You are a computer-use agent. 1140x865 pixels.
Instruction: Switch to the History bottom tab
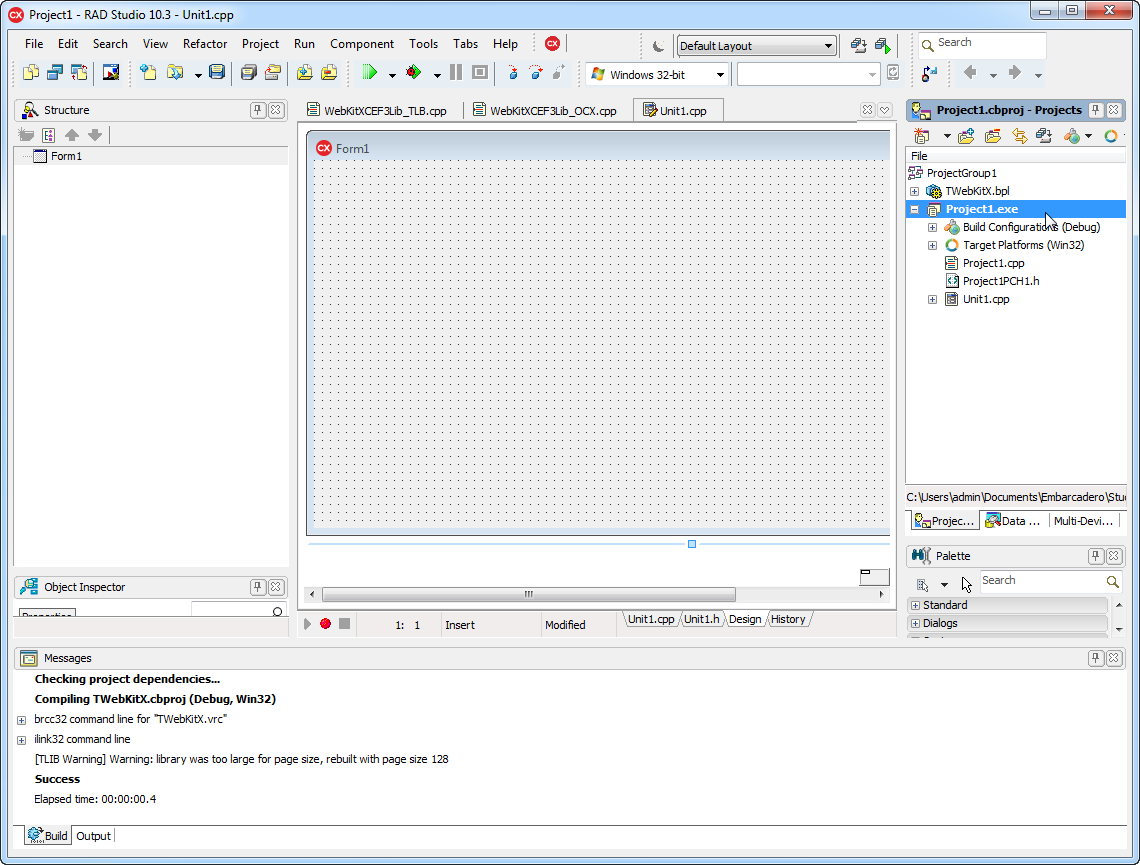787,619
